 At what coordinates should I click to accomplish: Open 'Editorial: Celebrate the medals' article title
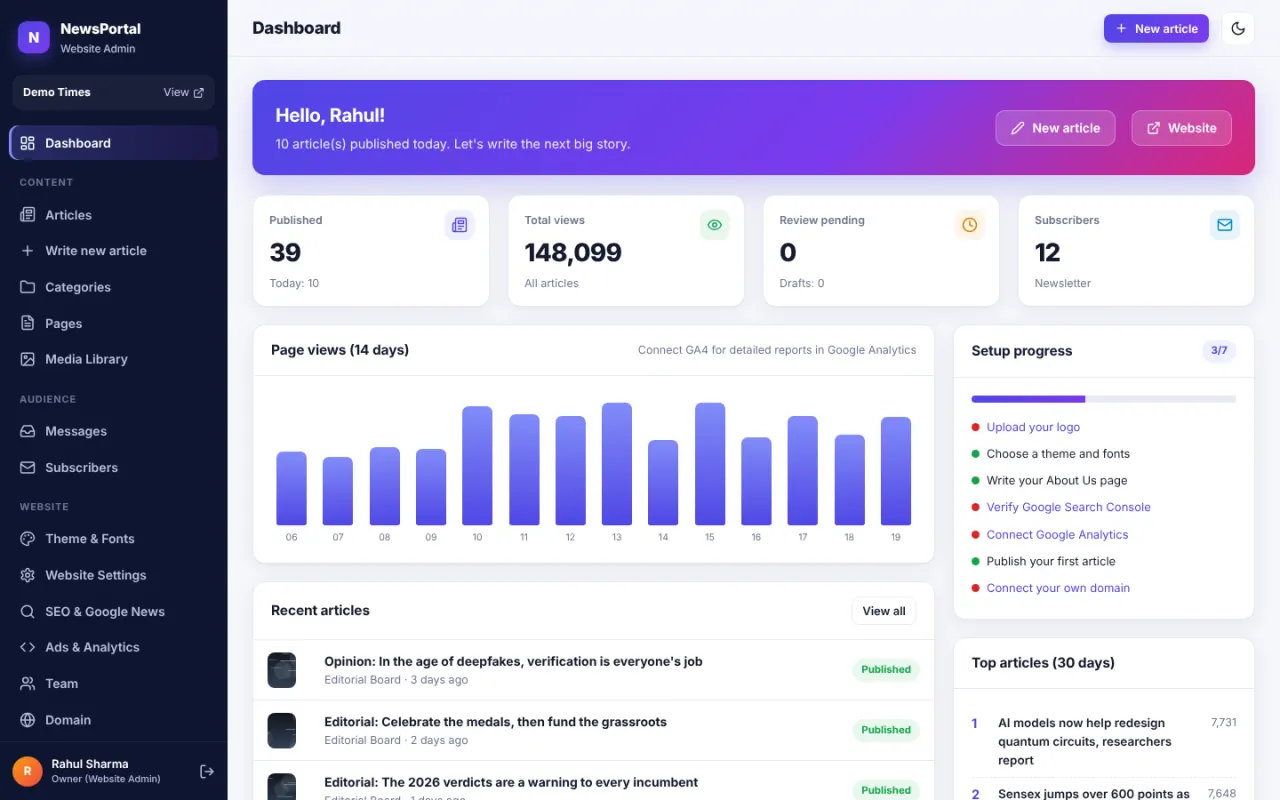(495, 722)
